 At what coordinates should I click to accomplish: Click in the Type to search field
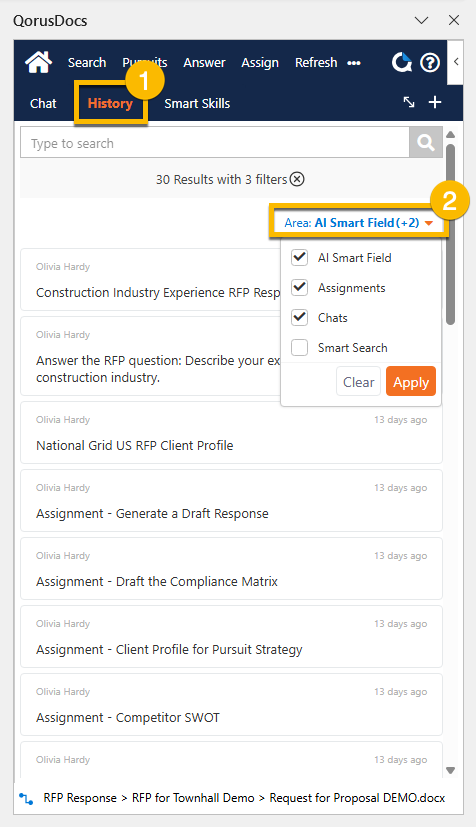[215, 142]
